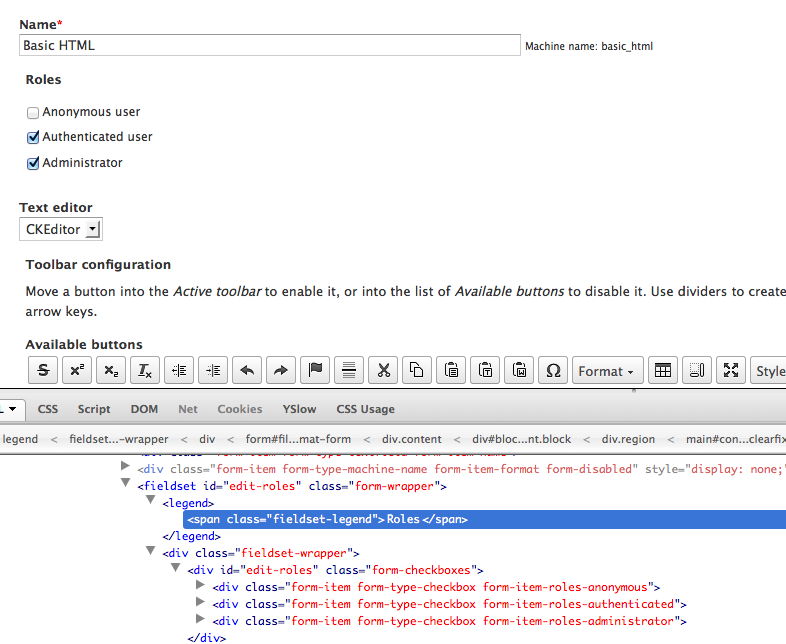Click the Horizontal Line button

349,370
